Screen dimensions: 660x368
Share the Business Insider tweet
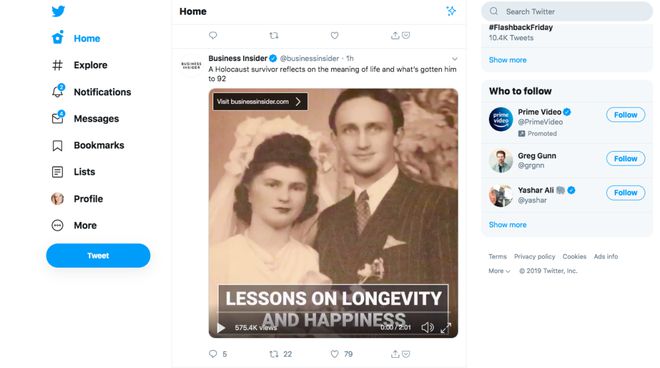pyautogui.click(x=395, y=354)
